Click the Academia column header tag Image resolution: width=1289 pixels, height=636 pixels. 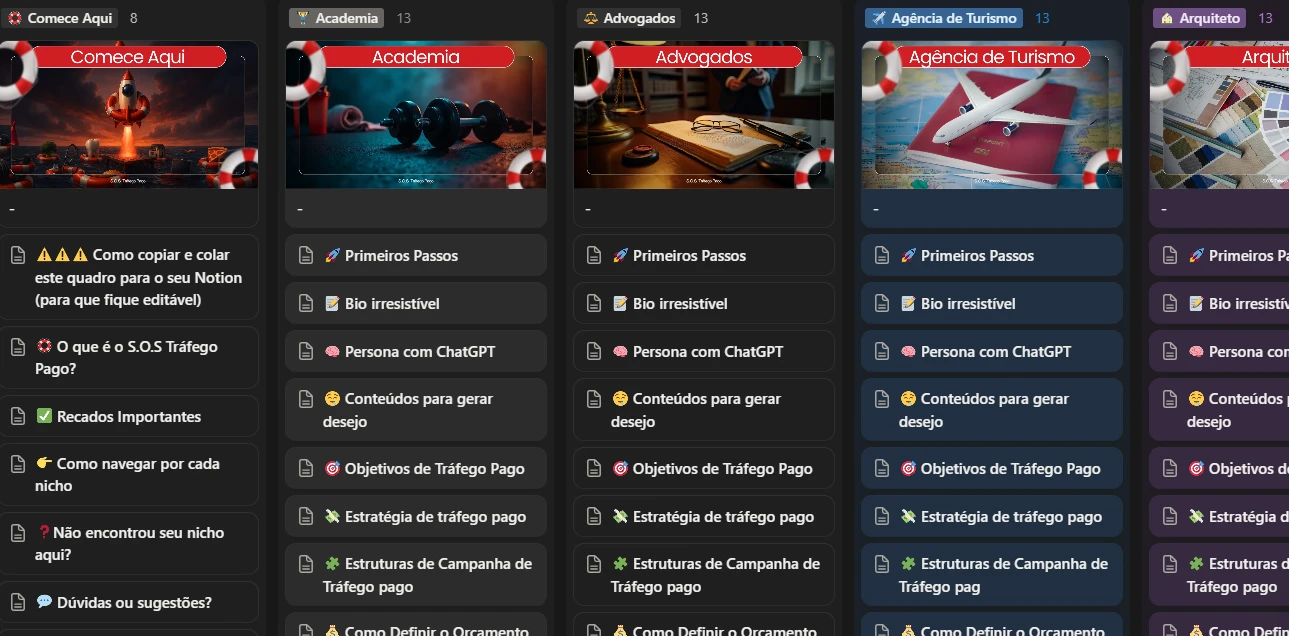click(337, 18)
